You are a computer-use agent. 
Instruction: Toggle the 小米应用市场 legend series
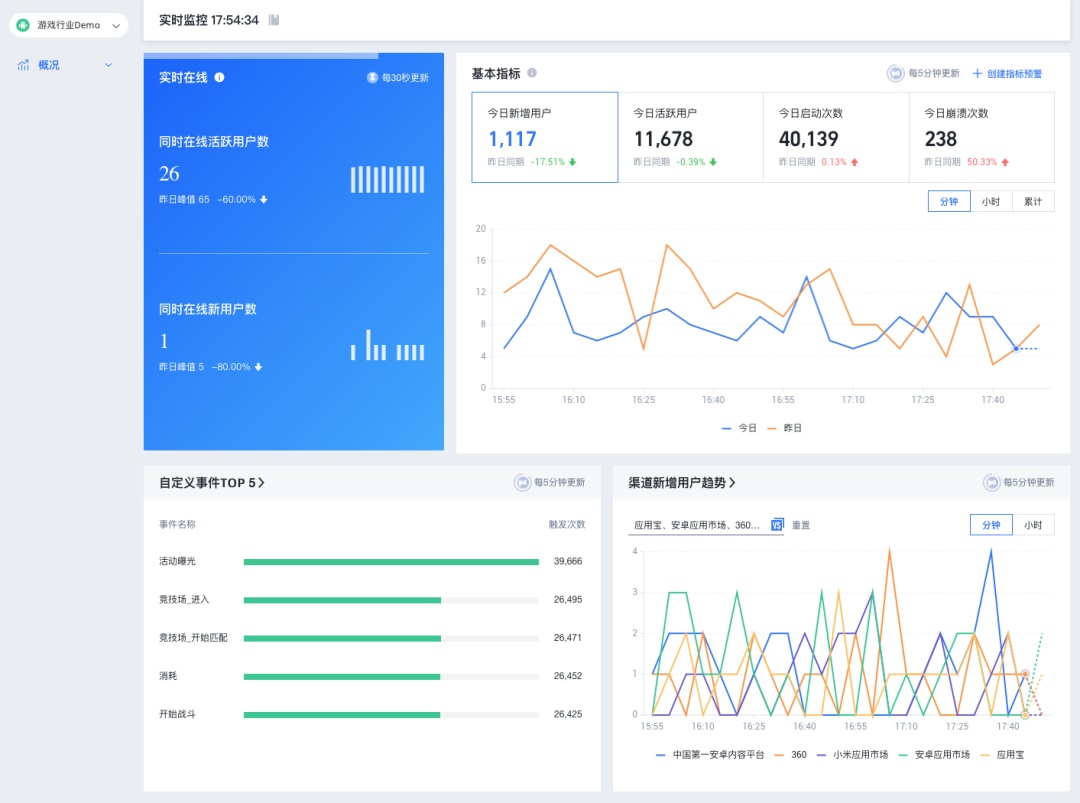(x=852, y=755)
